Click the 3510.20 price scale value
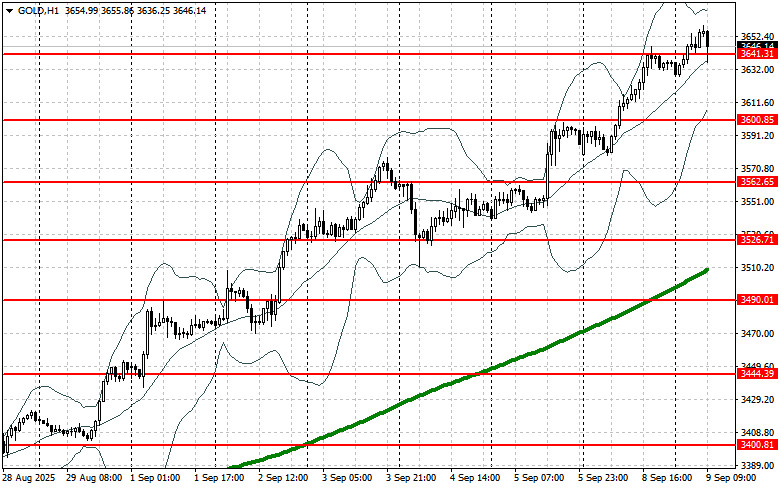Screen dimensions: 781x489 click(758, 267)
